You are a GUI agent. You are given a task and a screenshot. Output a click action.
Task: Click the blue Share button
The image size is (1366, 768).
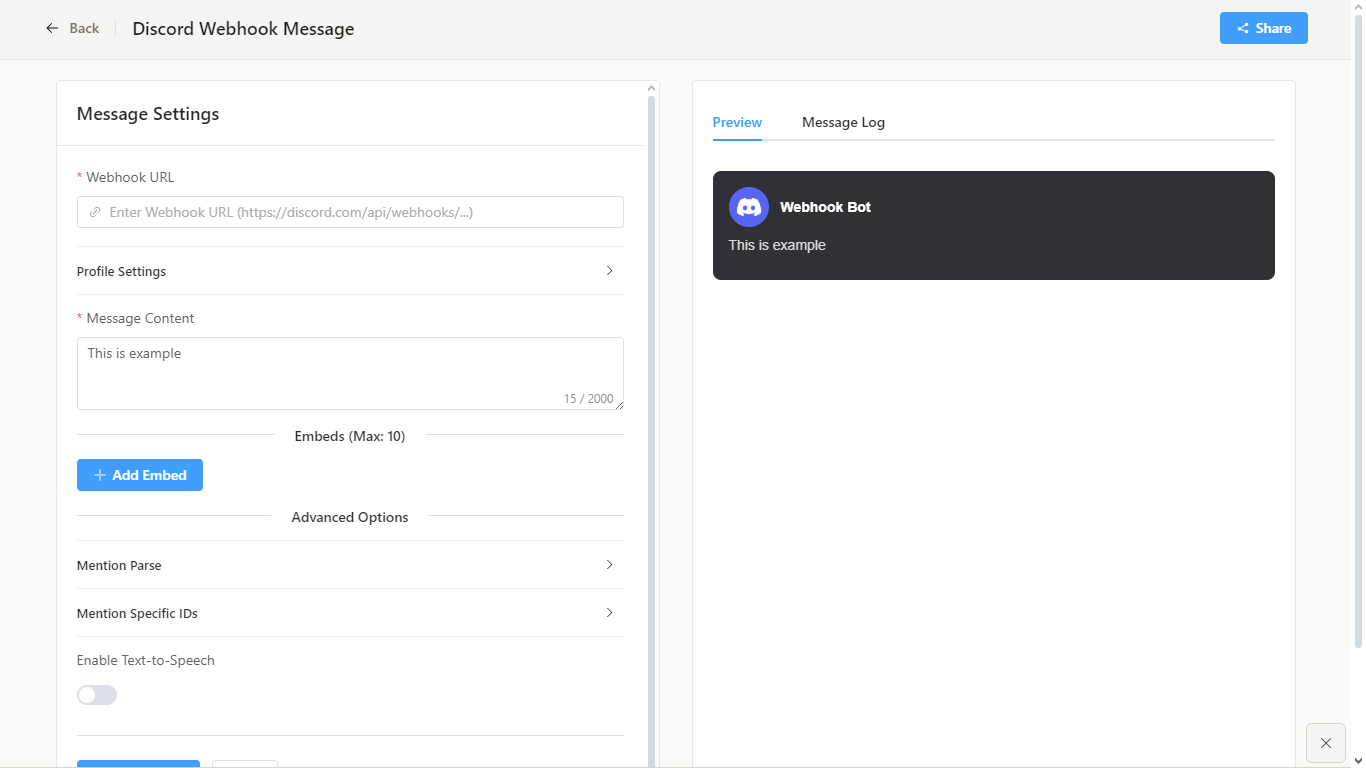(1264, 28)
